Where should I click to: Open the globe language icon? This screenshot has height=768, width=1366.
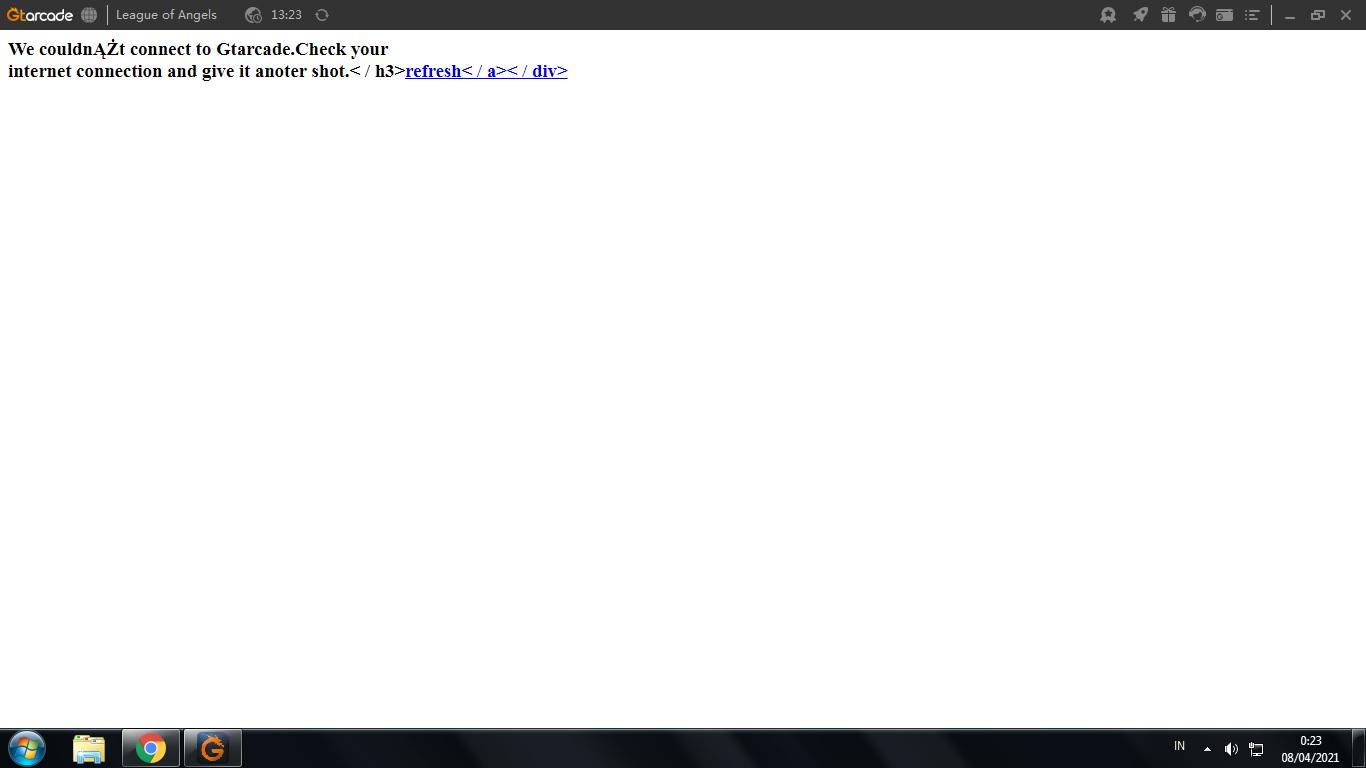(x=89, y=15)
